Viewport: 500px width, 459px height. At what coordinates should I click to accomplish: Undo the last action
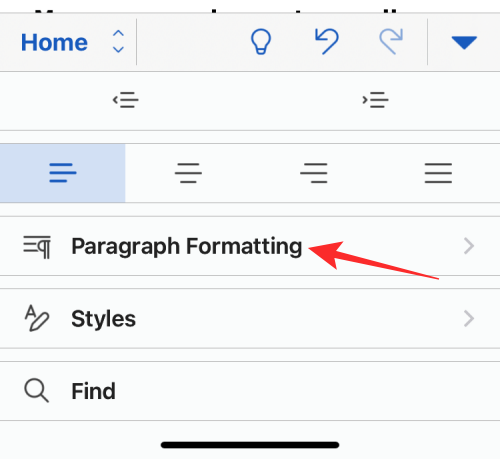coord(327,41)
